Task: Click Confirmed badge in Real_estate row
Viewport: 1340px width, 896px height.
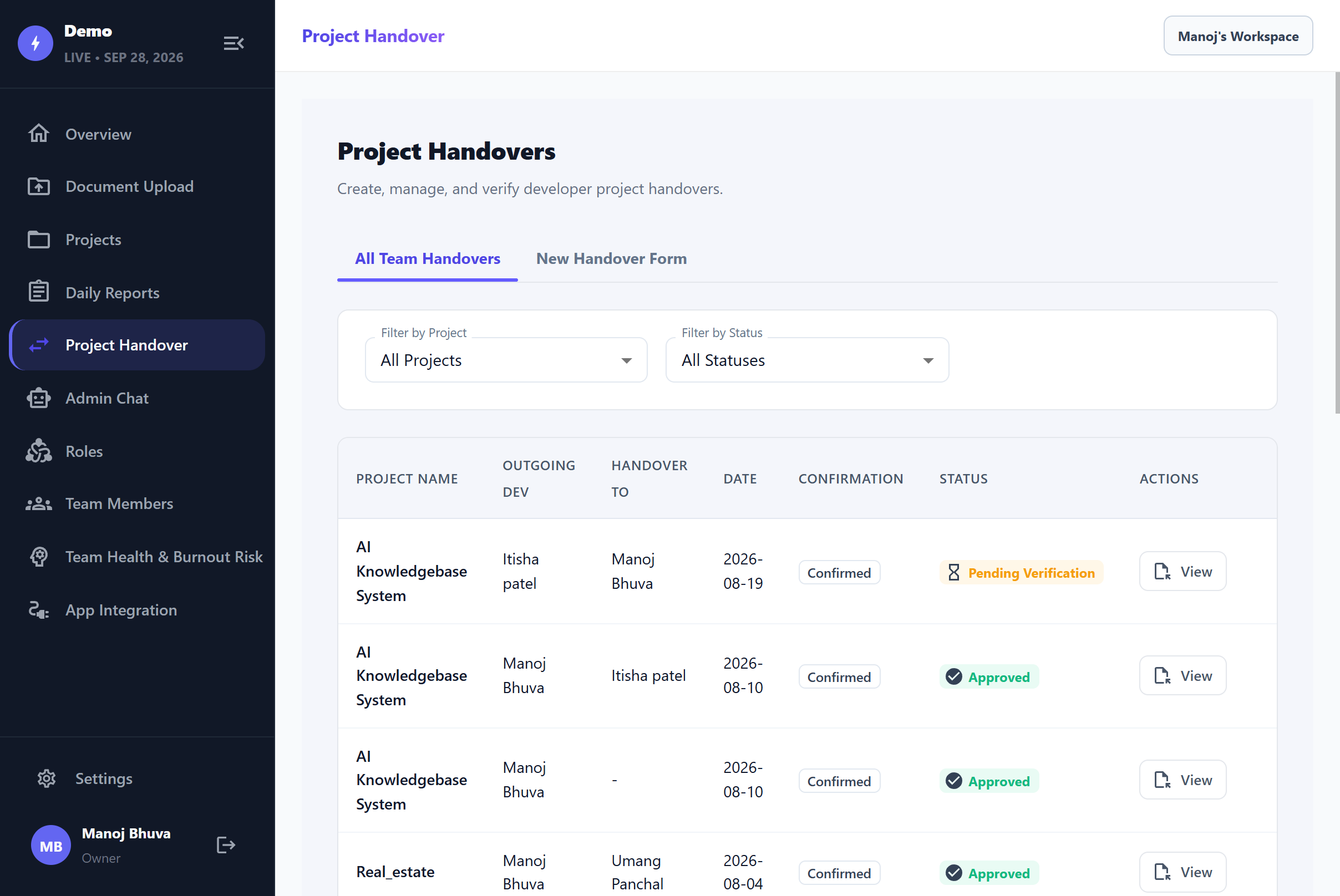Action: coord(839,873)
